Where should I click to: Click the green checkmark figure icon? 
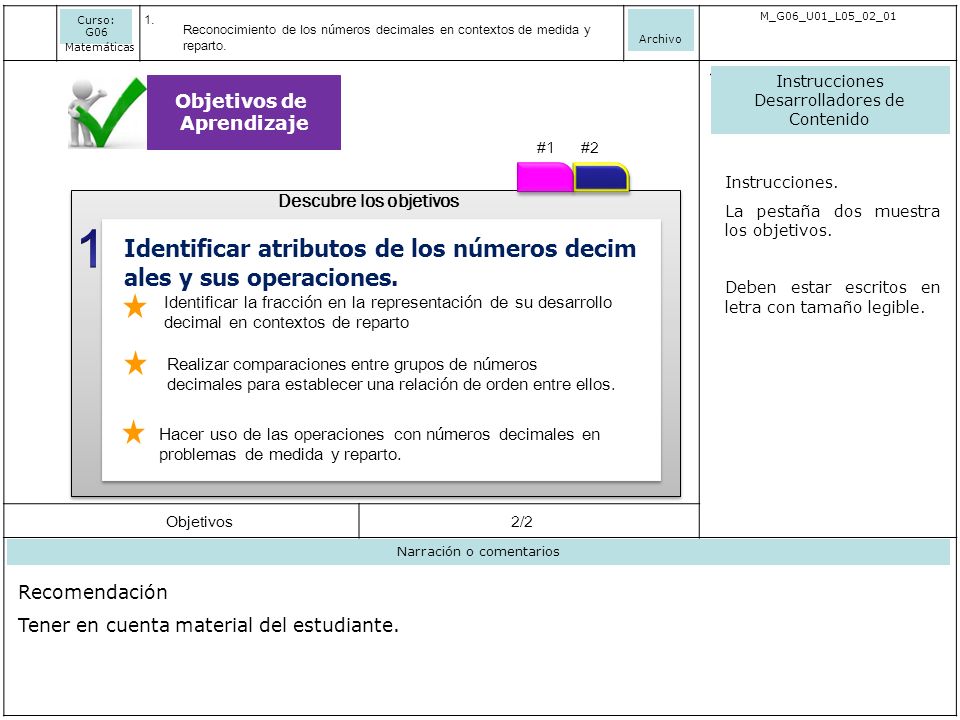107,113
